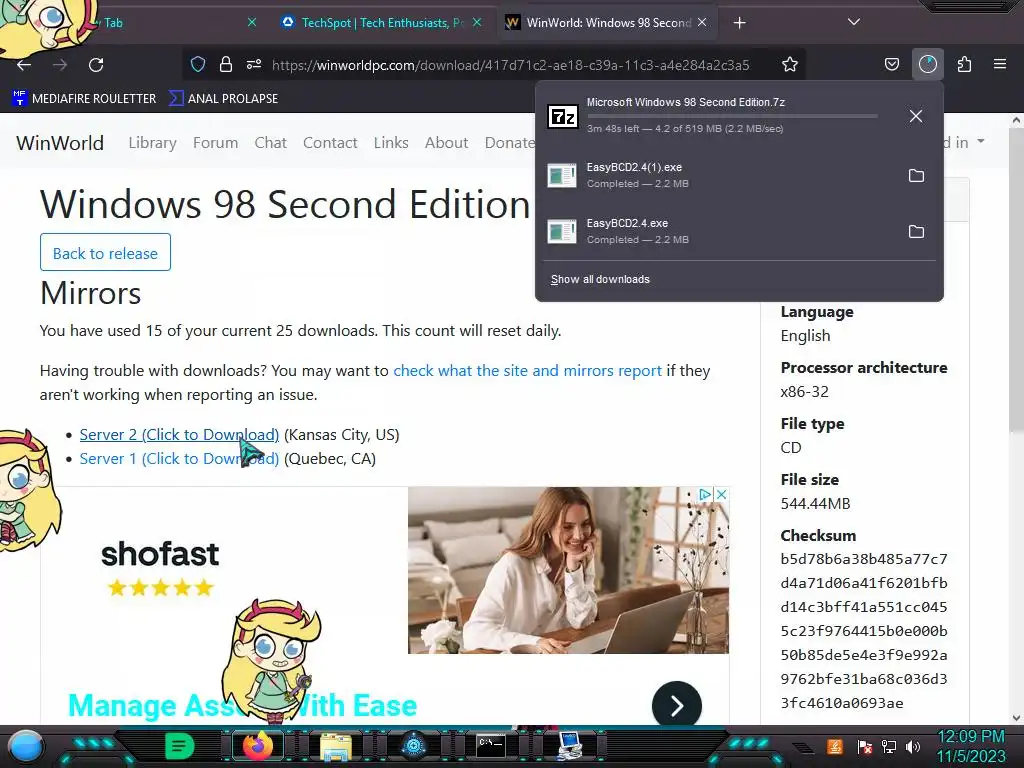Open the Extensions puzzle icon
The image size is (1024, 768).
point(964,64)
